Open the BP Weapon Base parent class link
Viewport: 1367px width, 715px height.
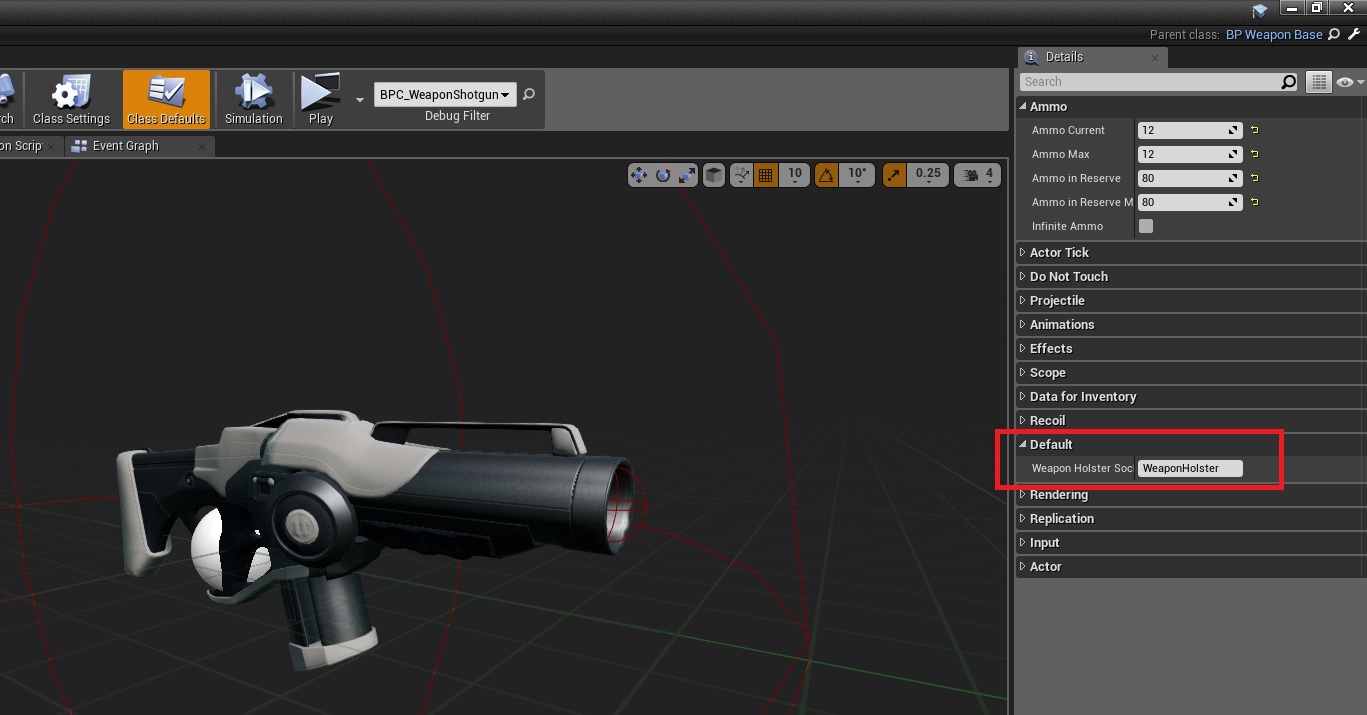(1273, 35)
